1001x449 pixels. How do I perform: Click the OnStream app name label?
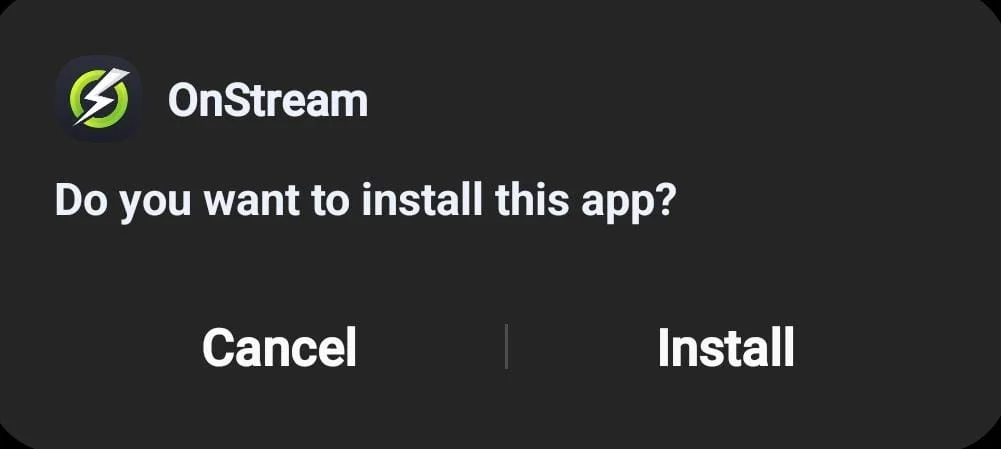[268, 101]
